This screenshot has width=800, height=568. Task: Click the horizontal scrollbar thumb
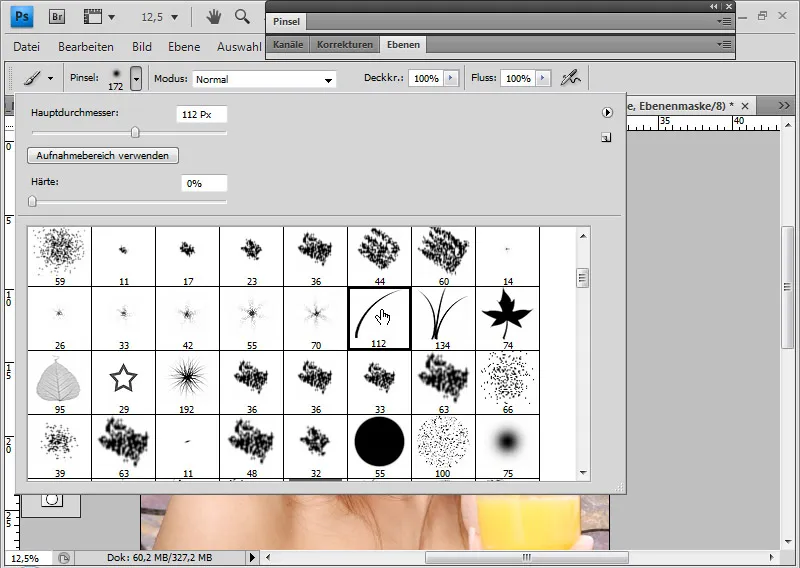527,557
